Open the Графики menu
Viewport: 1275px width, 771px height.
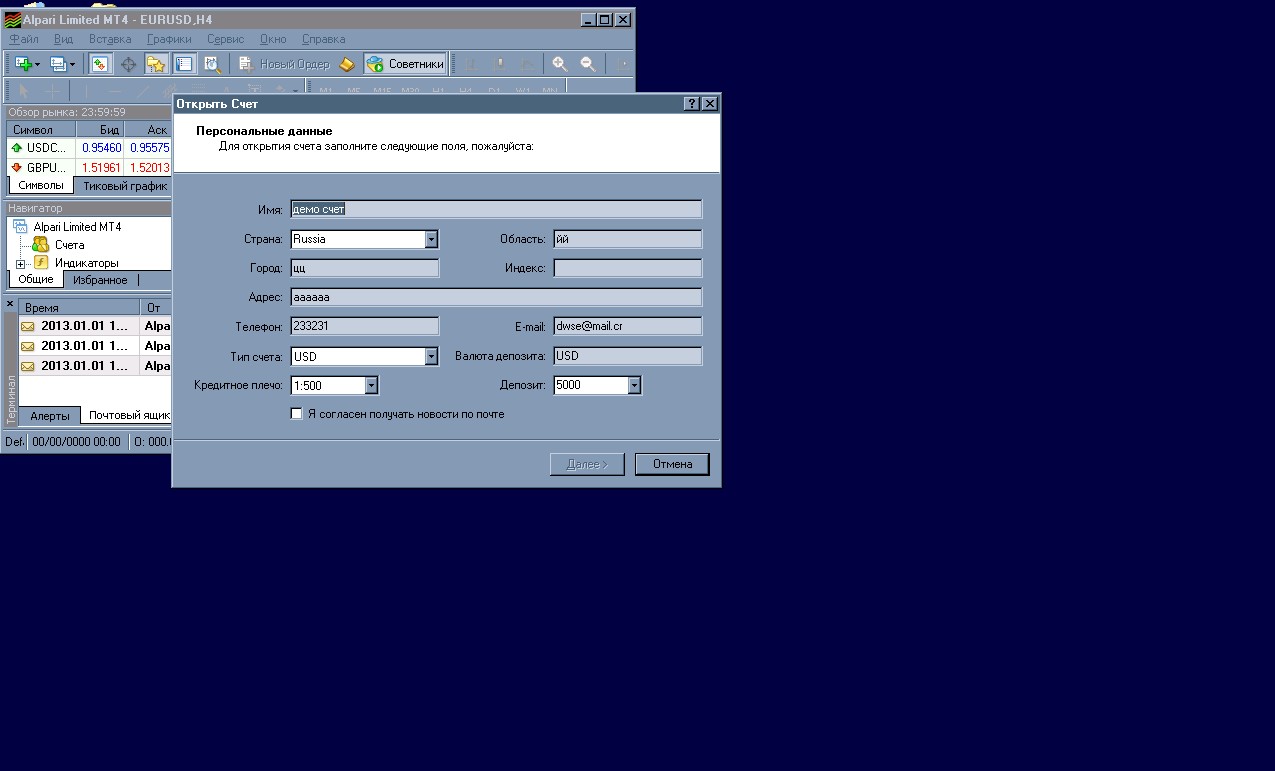(169, 39)
